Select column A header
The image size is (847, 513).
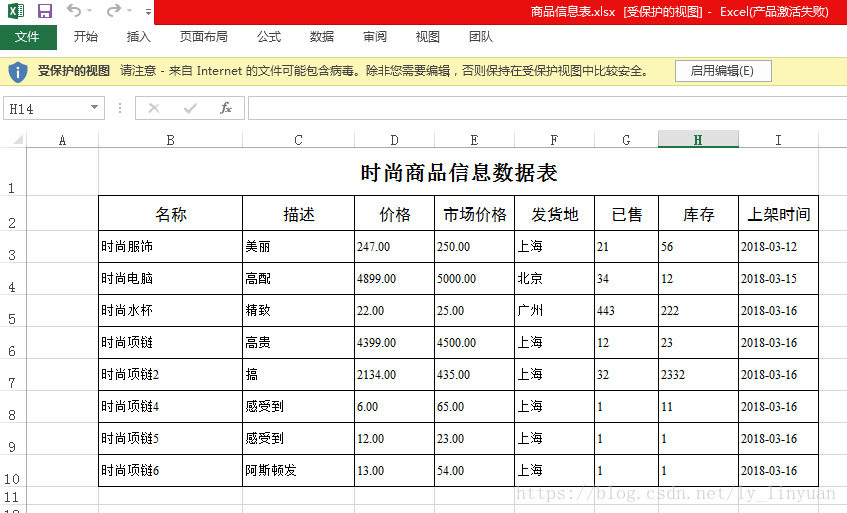[63, 140]
